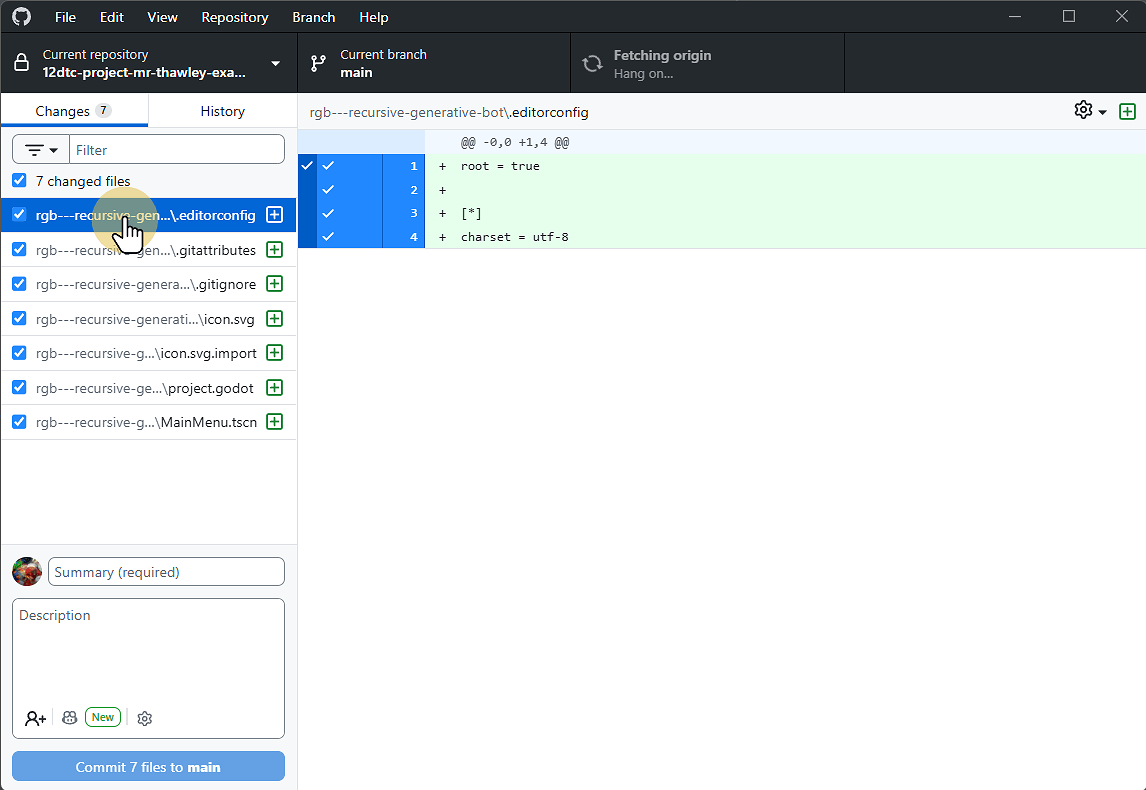This screenshot has width=1146, height=790.
Task: Click the lock icon beside Current repository
Action: pos(20,62)
